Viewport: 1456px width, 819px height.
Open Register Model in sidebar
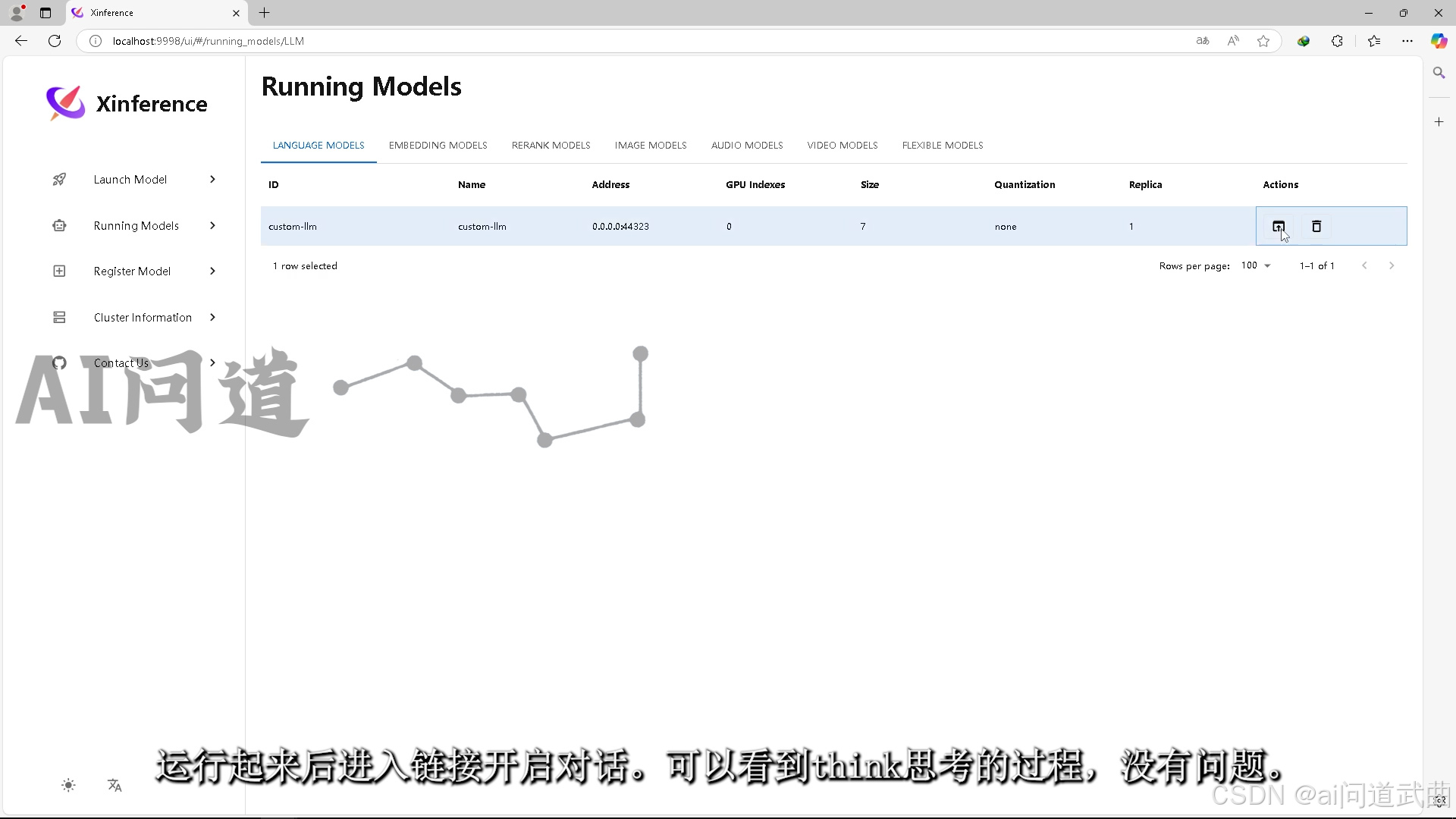click(x=132, y=271)
